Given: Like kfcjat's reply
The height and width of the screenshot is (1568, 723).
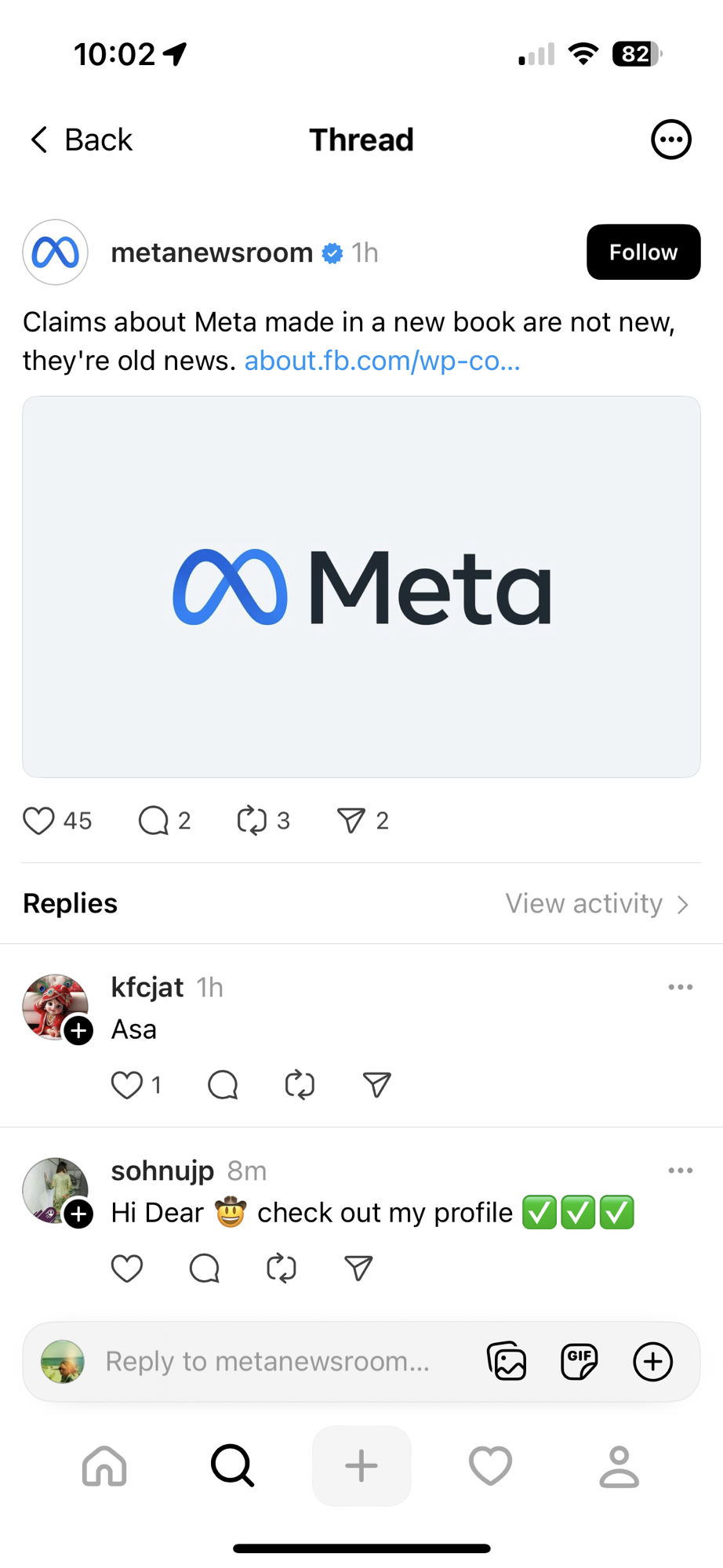Looking at the screenshot, I should 127,1085.
